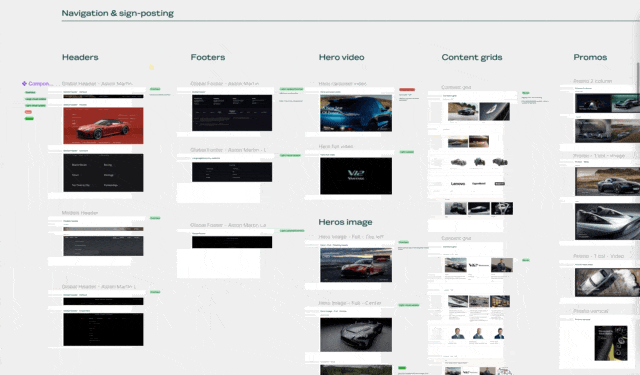Click the red status badge beside Hero carousel video
640x375 pixels.
[407, 89]
